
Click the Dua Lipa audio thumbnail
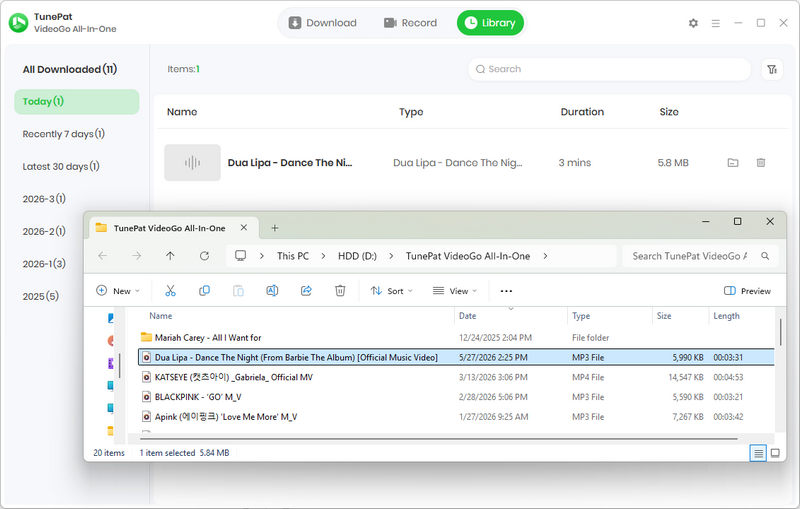click(x=192, y=163)
